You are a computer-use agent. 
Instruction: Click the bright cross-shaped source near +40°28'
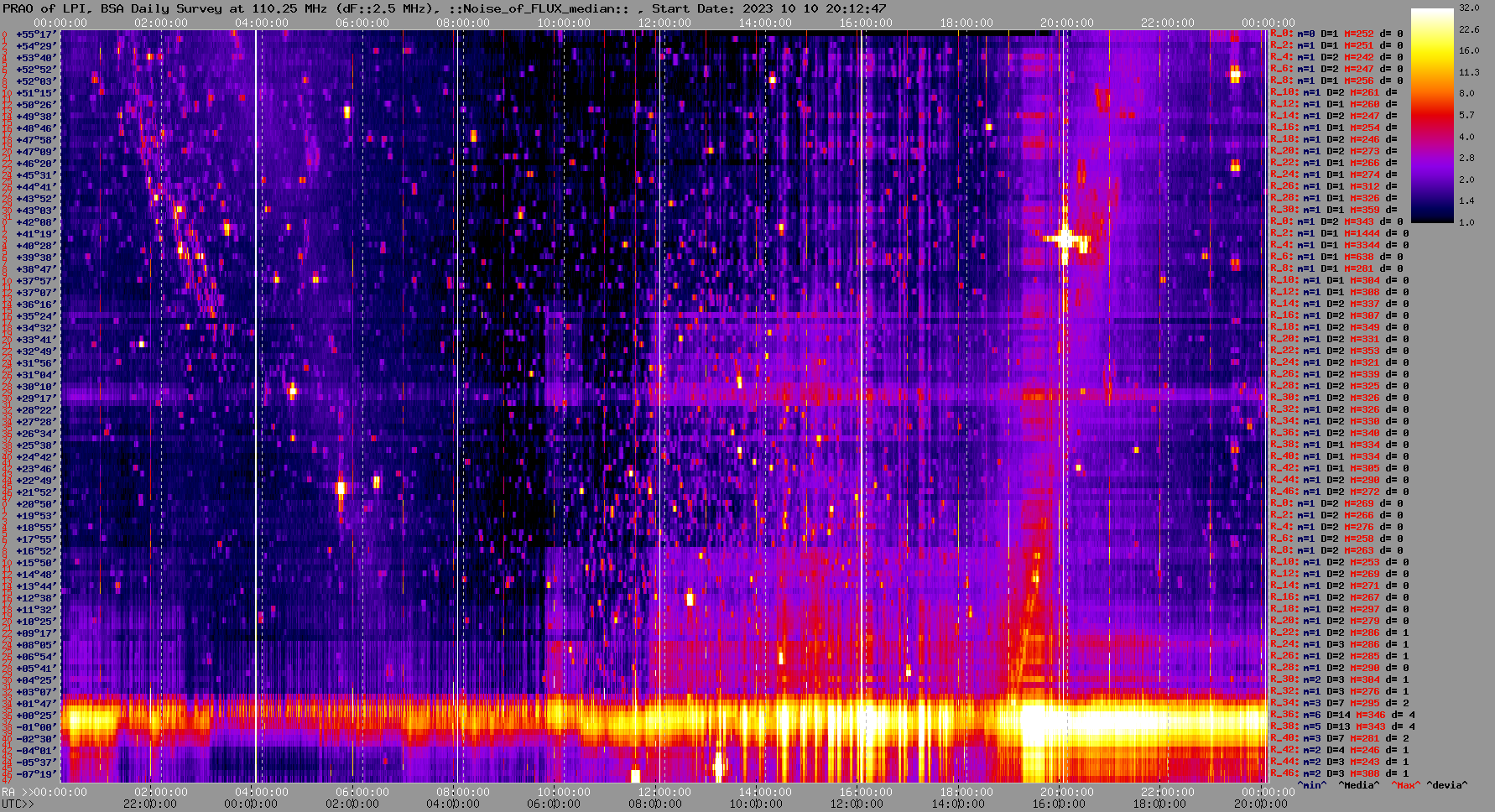(x=1065, y=239)
